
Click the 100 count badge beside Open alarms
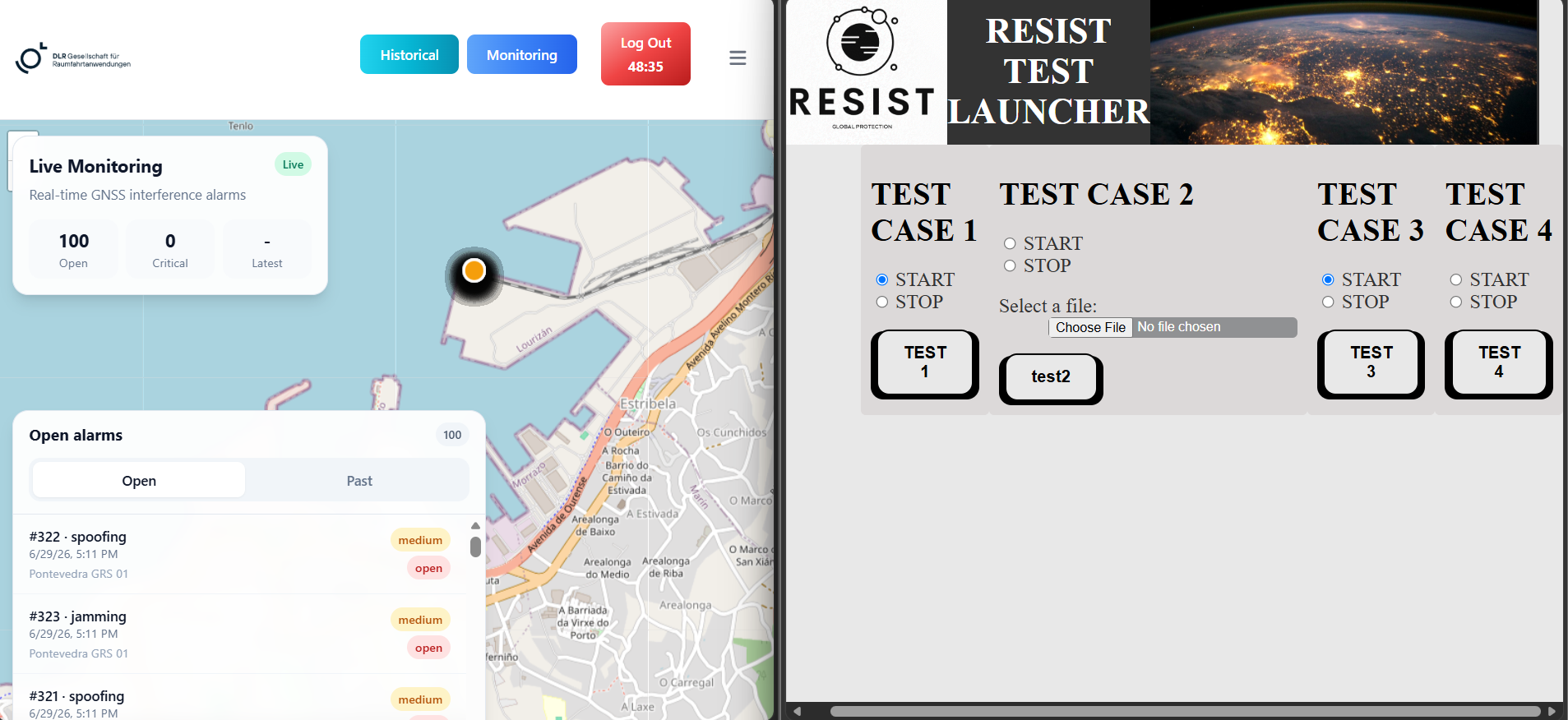tap(452, 435)
